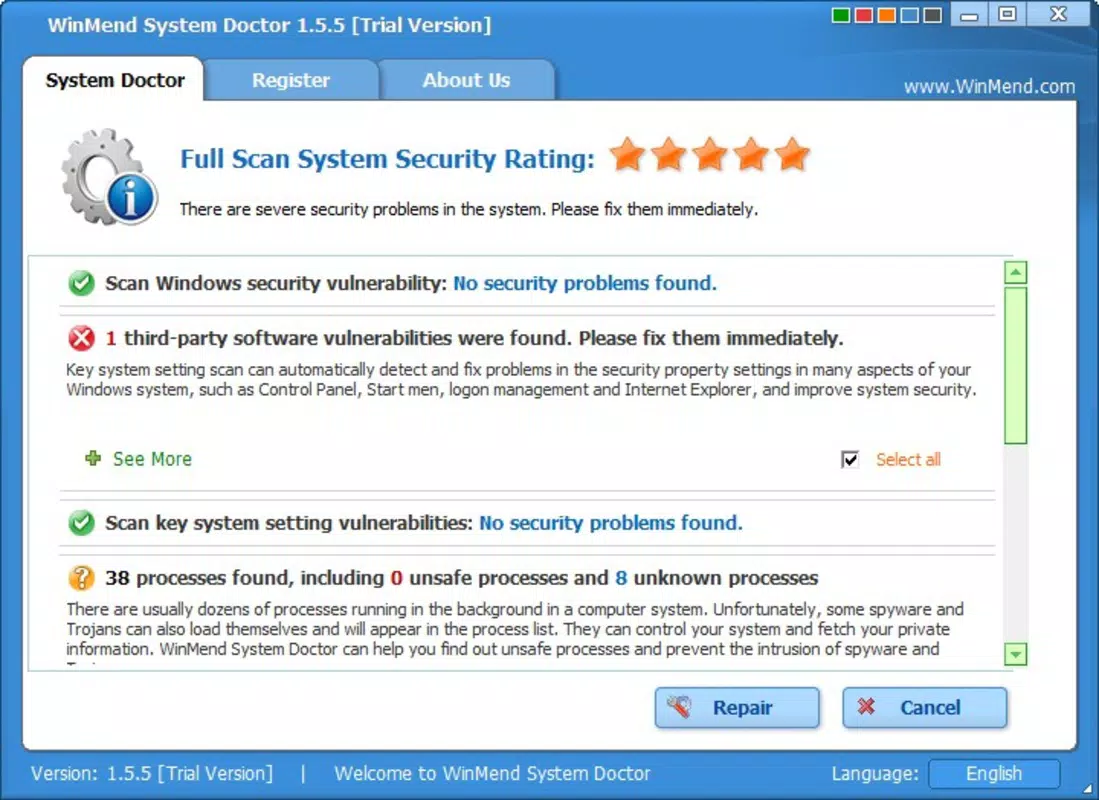The image size is (1099, 800).
Task: Click the wrench icon on Repair button
Action: 679,707
